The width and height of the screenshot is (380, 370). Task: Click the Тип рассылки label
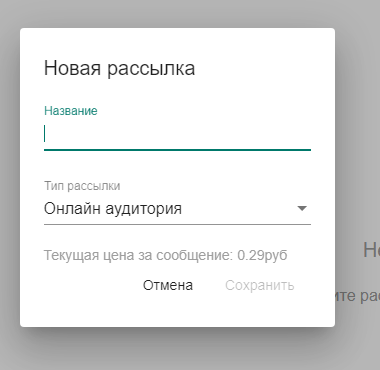82,186
